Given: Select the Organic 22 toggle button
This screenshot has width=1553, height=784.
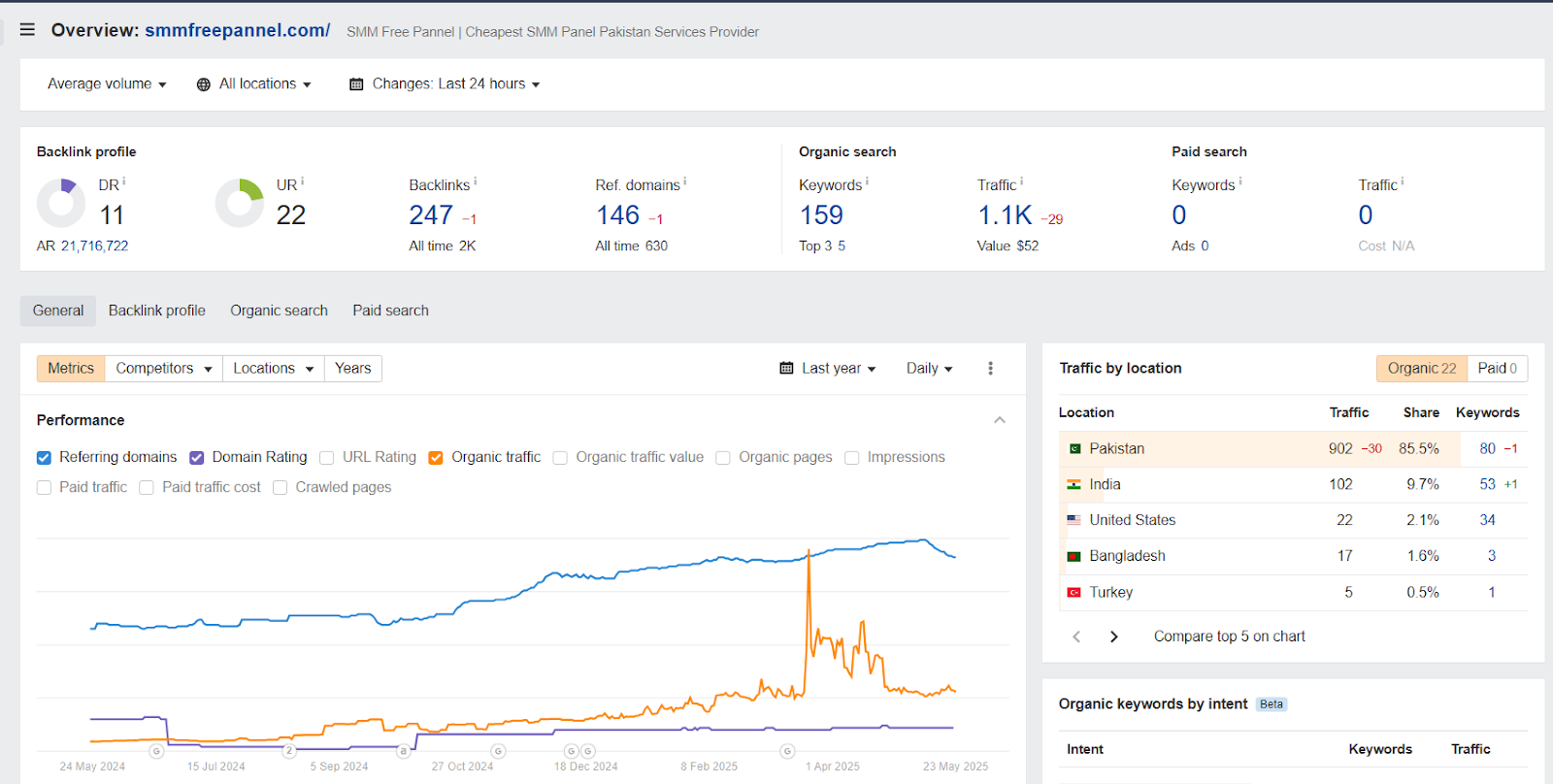Looking at the screenshot, I should point(1422,369).
